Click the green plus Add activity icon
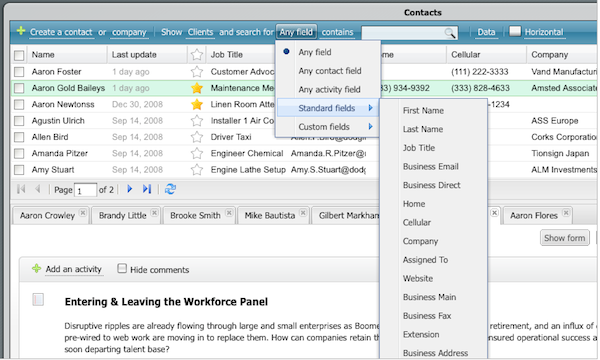Viewport: 600px width, 360px height. click(36, 269)
